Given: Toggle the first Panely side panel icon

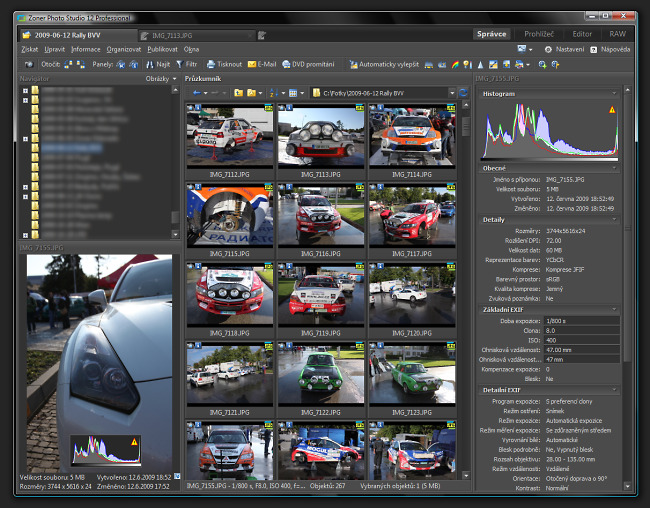Looking at the screenshot, I should [121, 64].
